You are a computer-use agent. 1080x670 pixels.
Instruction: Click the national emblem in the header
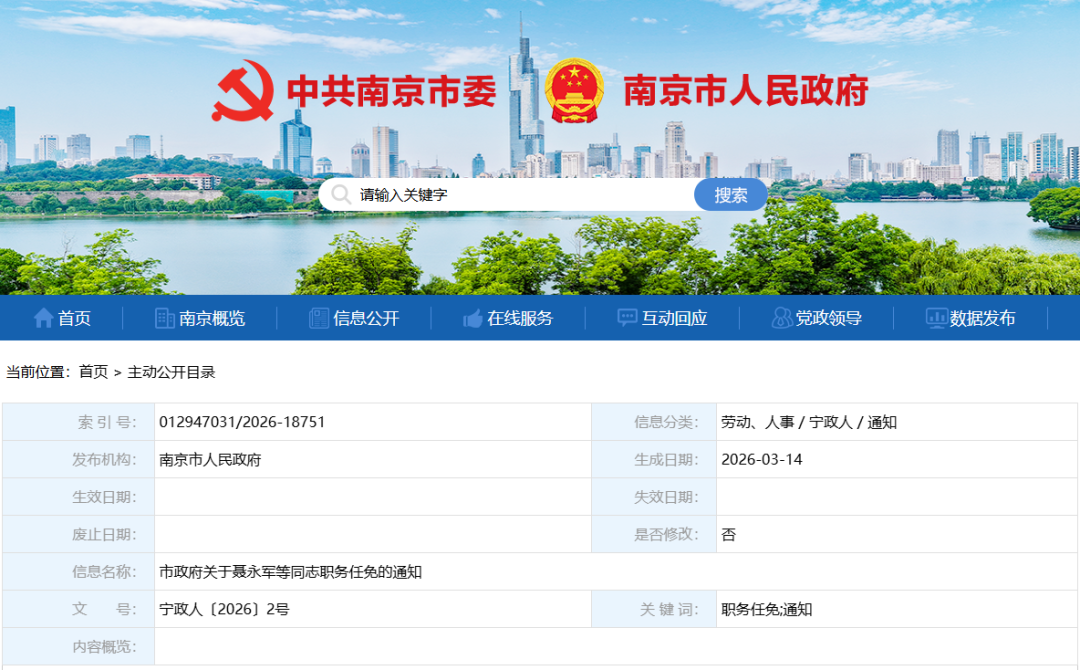(574, 91)
